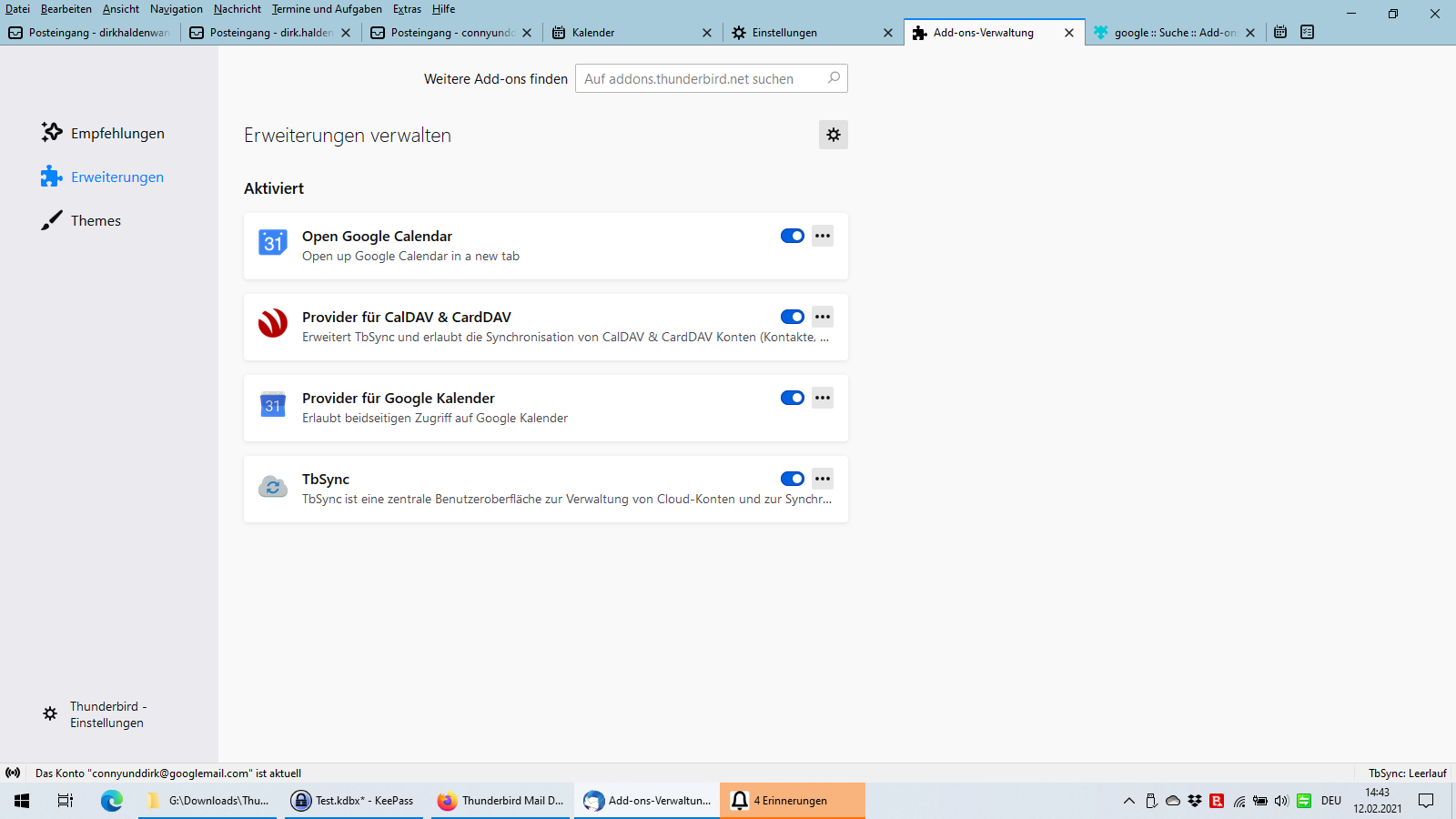The width and height of the screenshot is (1456, 819).
Task: Open the Hilfe menu
Action: [444, 9]
